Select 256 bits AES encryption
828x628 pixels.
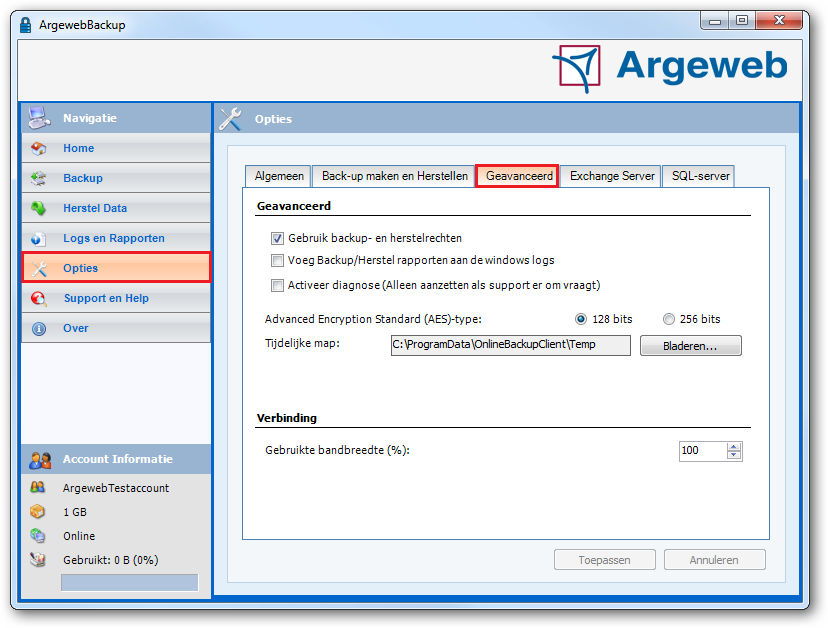[x=669, y=319]
